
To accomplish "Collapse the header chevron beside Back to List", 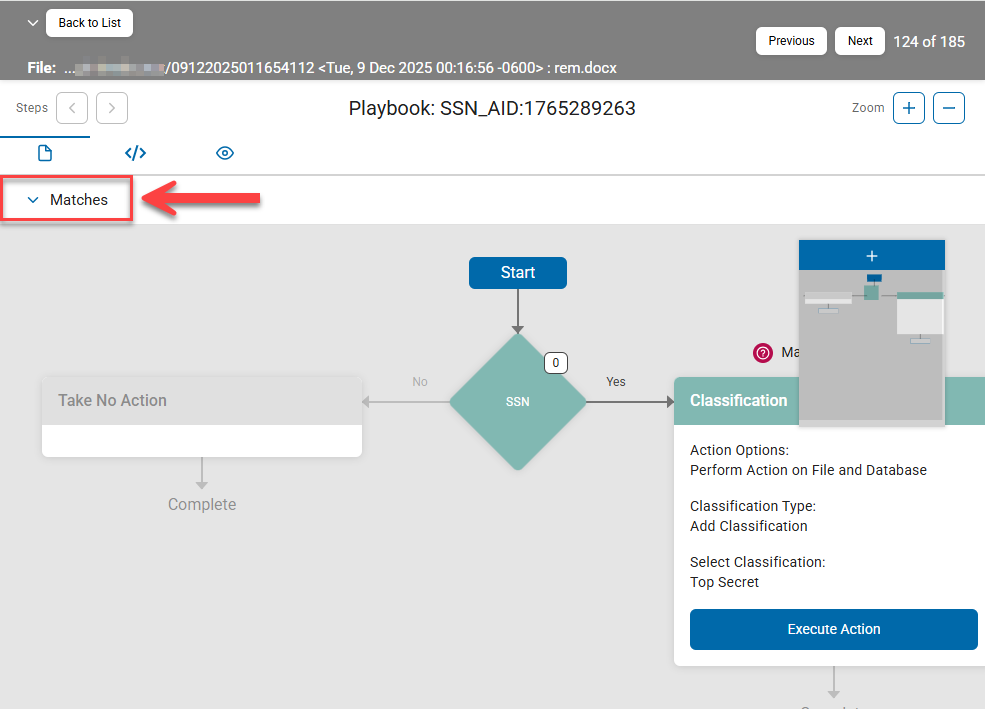I will tap(33, 23).
